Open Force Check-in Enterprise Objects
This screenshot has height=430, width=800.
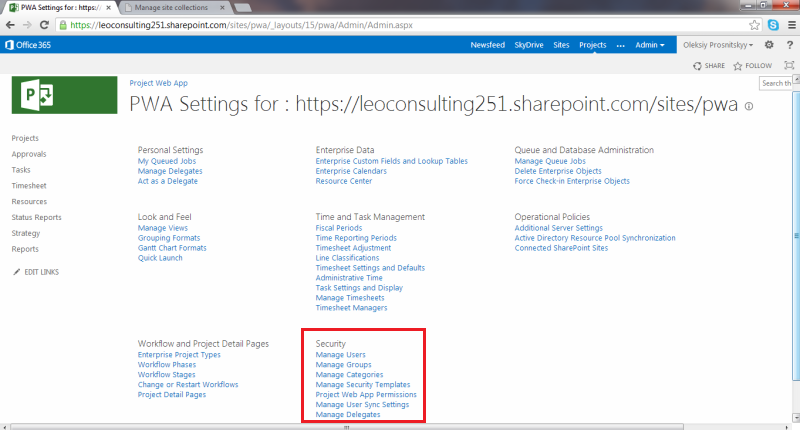572,181
